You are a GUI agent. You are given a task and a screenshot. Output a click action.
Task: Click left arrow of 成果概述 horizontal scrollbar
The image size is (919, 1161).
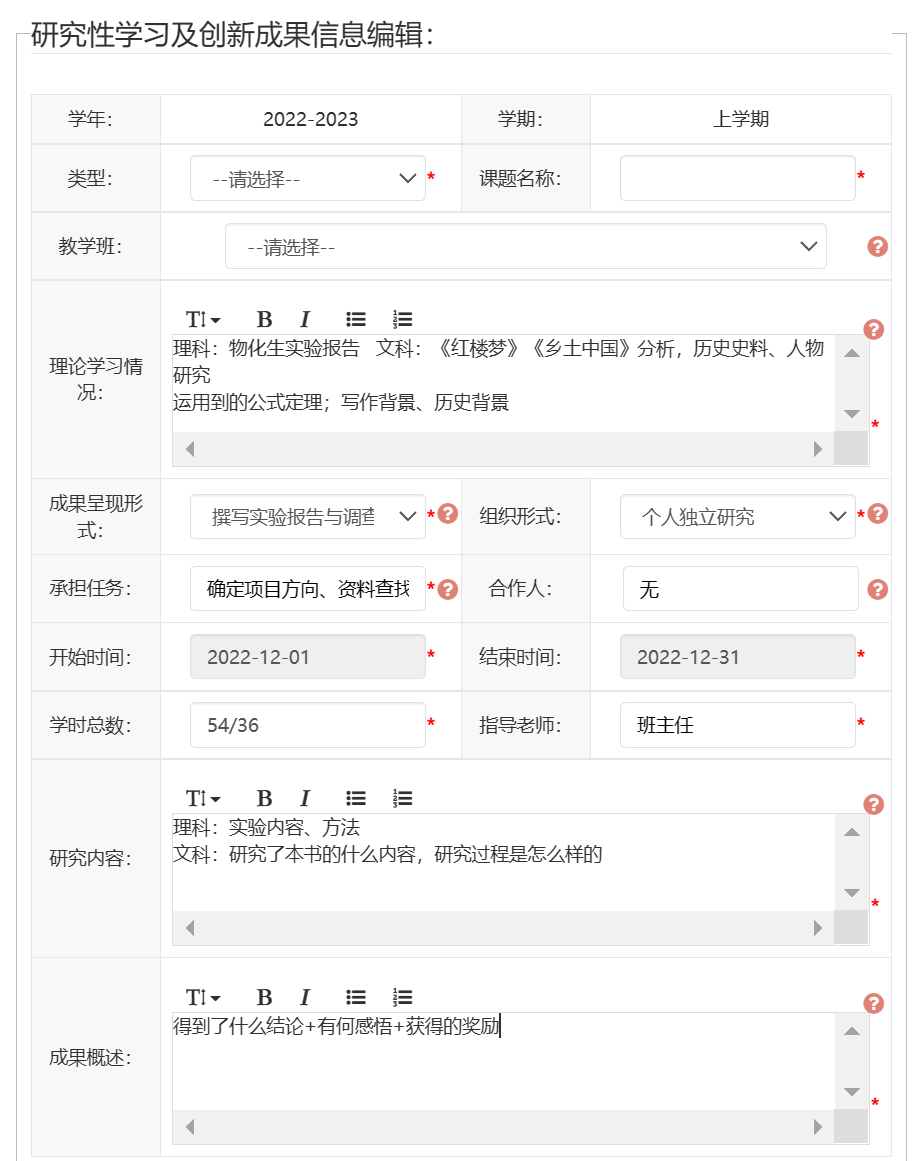click(x=190, y=1127)
